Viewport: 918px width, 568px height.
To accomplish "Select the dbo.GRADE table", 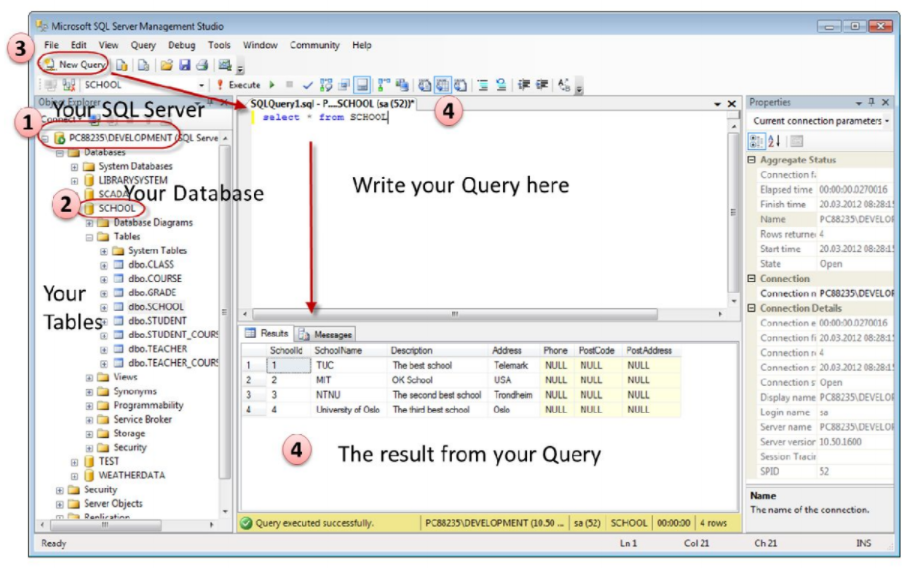I will 152,293.
